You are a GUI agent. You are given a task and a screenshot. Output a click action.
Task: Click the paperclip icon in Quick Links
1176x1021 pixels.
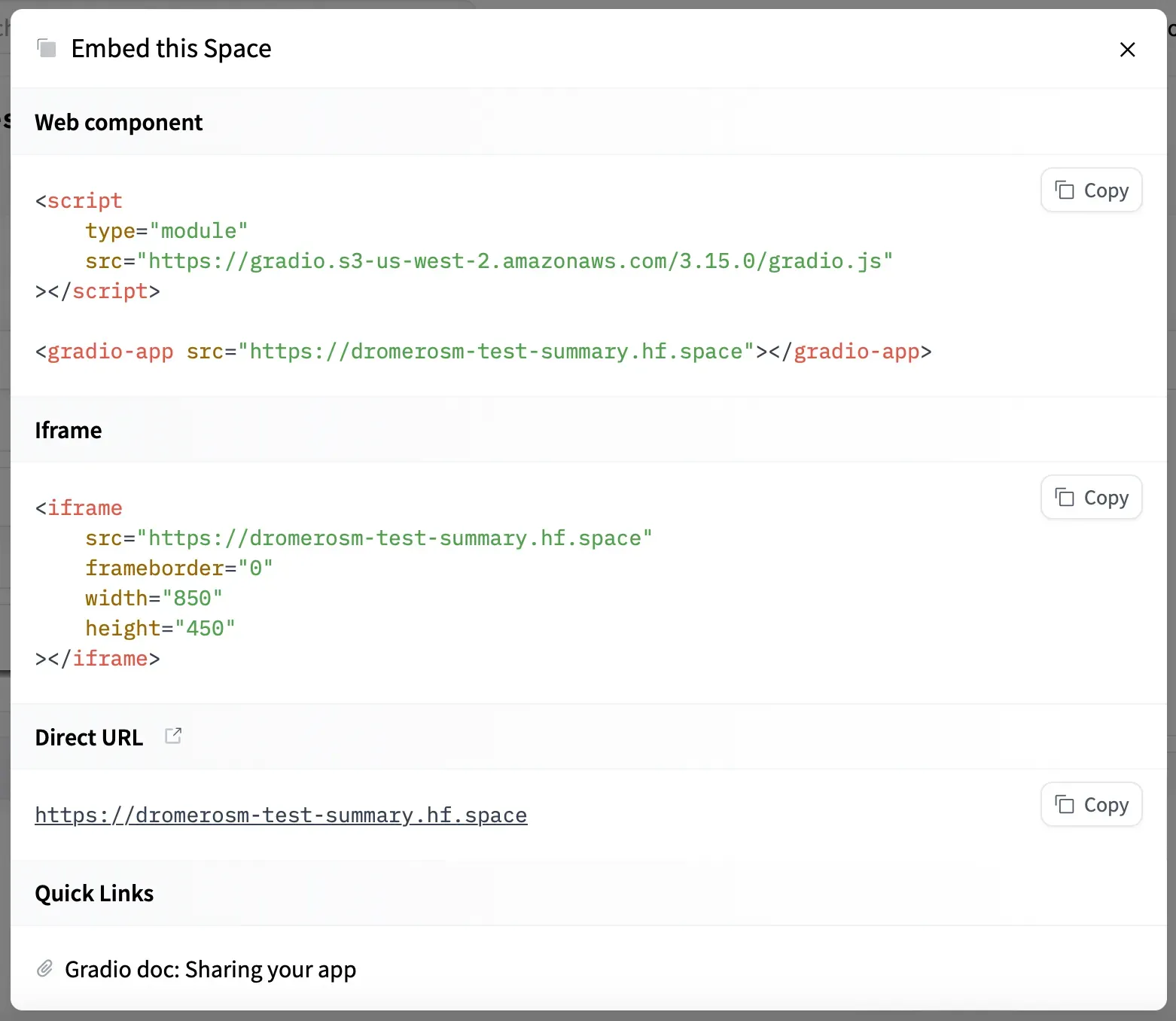tap(45, 969)
